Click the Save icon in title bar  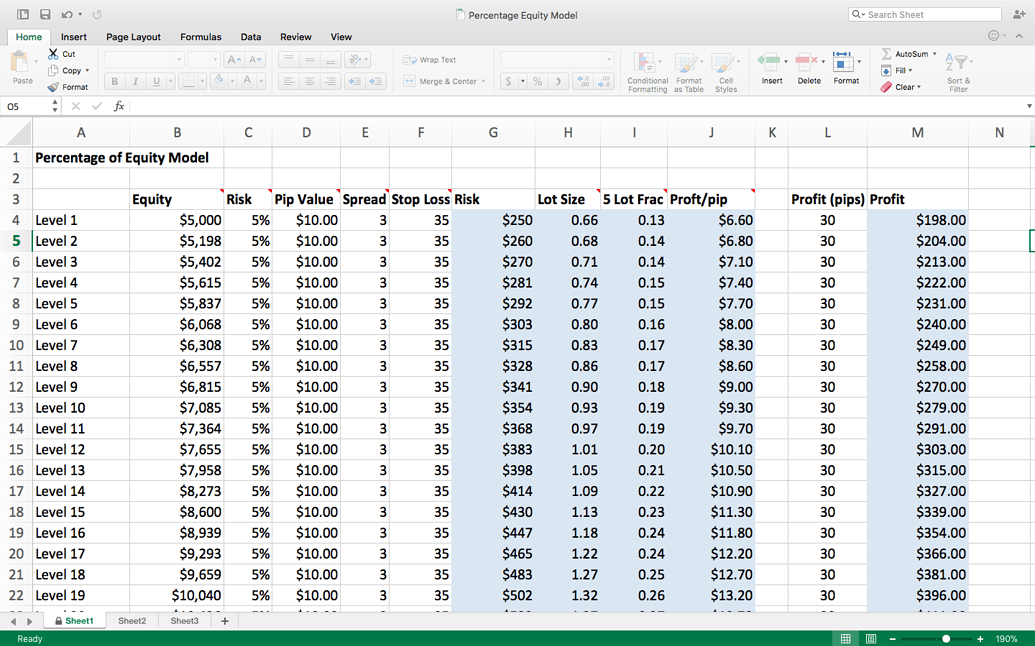[x=45, y=15]
